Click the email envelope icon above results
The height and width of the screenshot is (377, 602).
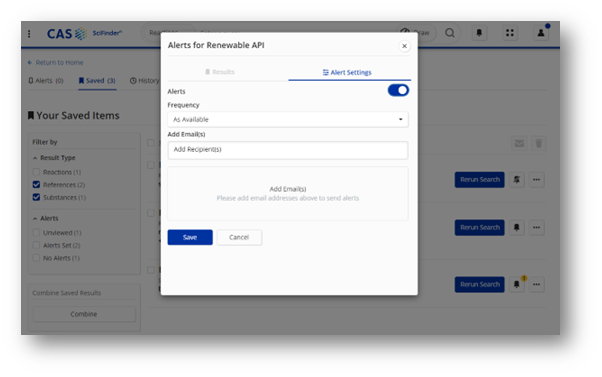[519, 144]
